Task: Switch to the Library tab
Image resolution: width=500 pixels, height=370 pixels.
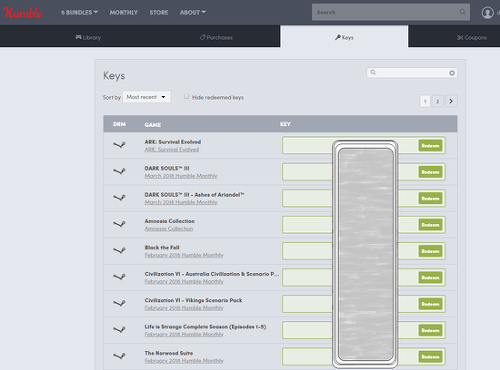Action: coord(88,37)
